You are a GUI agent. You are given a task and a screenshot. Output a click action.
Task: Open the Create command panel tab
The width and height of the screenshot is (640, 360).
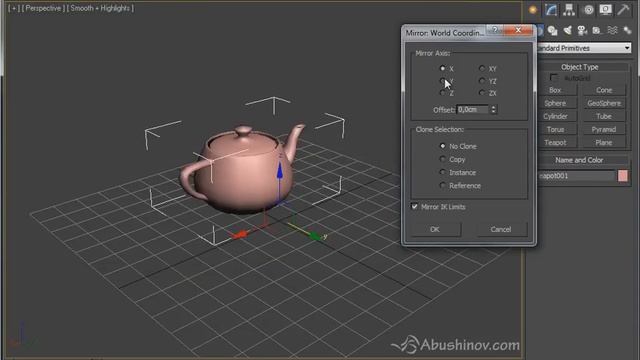point(533,10)
